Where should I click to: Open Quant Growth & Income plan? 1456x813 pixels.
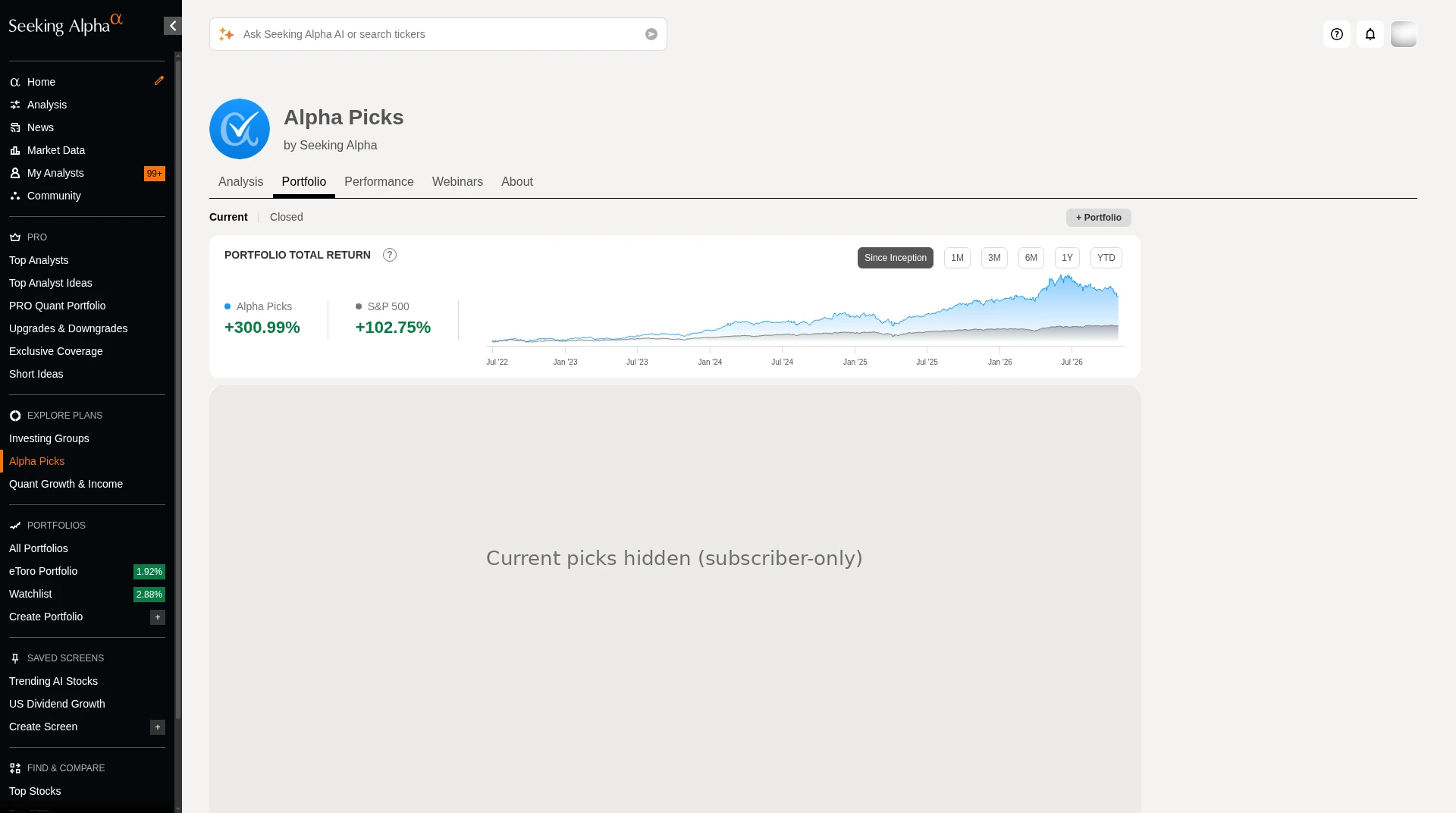click(x=66, y=484)
